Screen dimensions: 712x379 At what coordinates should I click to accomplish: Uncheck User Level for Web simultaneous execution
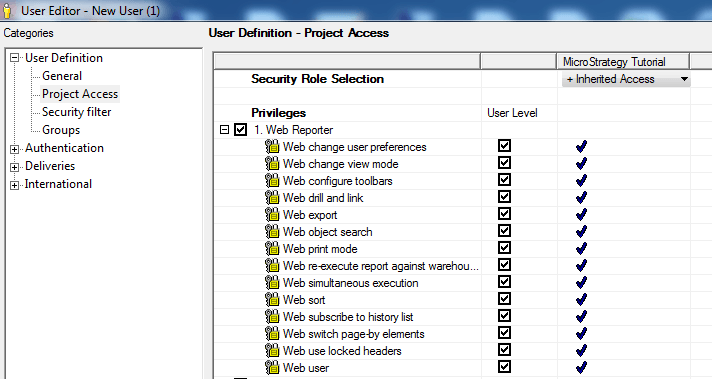tap(504, 282)
